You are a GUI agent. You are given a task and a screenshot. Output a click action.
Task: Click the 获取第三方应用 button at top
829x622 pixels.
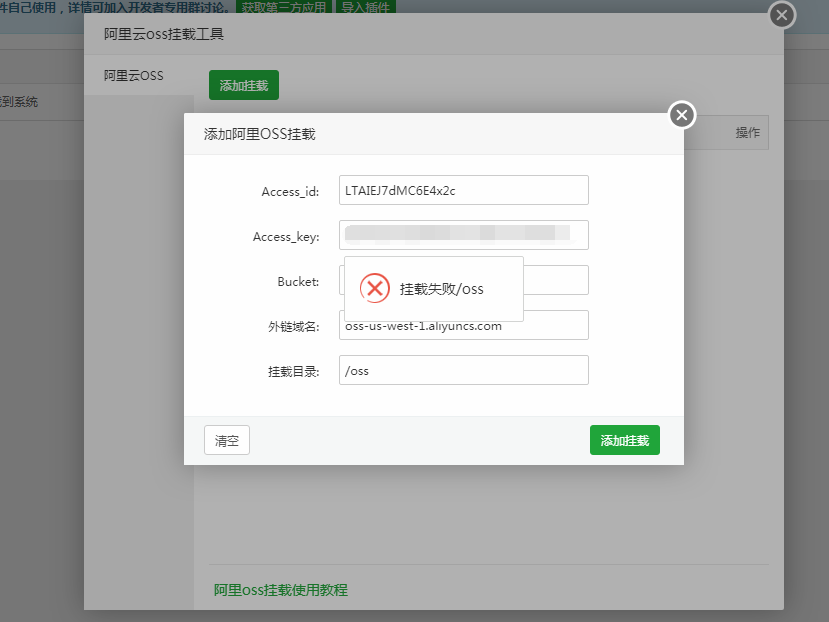pos(284,7)
